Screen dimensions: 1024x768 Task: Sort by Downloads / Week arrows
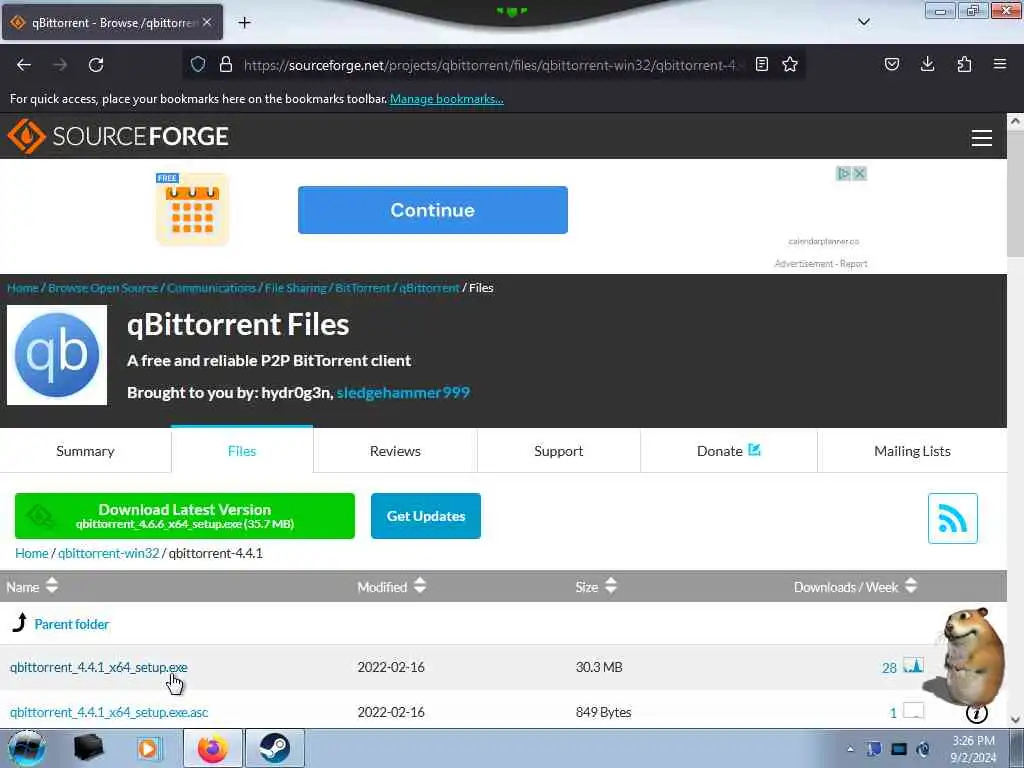point(911,586)
